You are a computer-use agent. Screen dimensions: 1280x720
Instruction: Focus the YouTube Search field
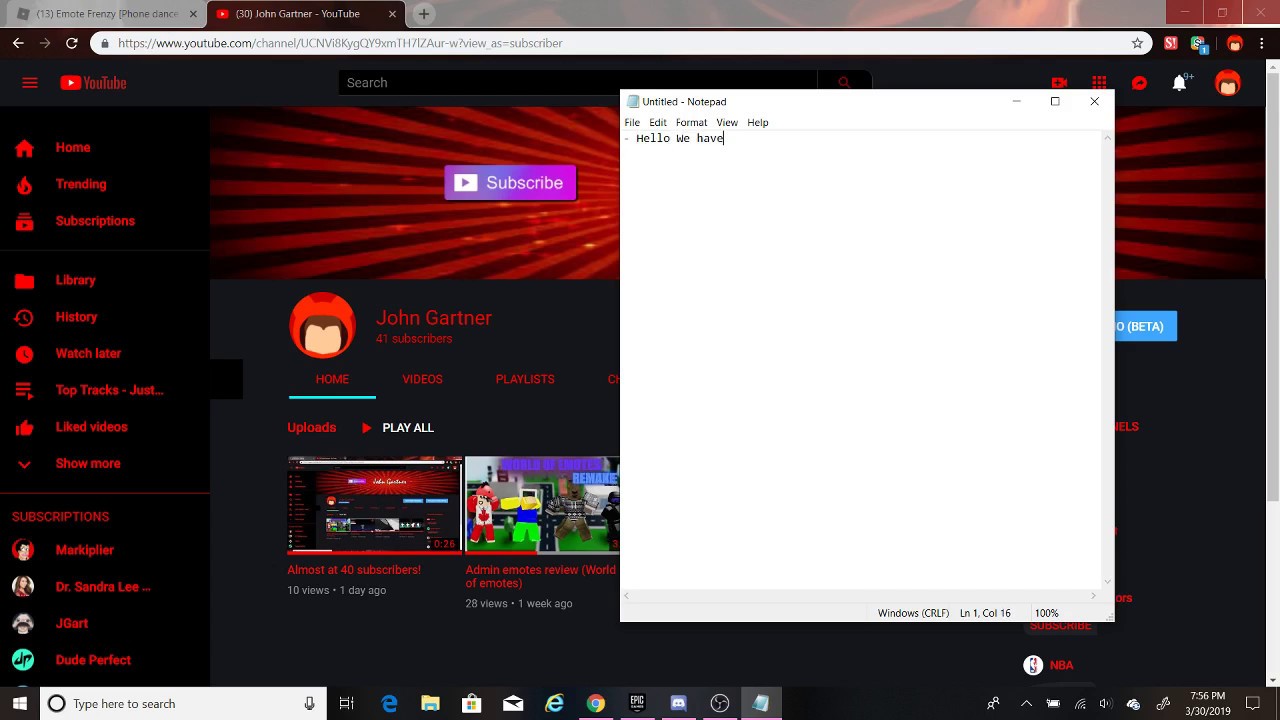tap(578, 83)
